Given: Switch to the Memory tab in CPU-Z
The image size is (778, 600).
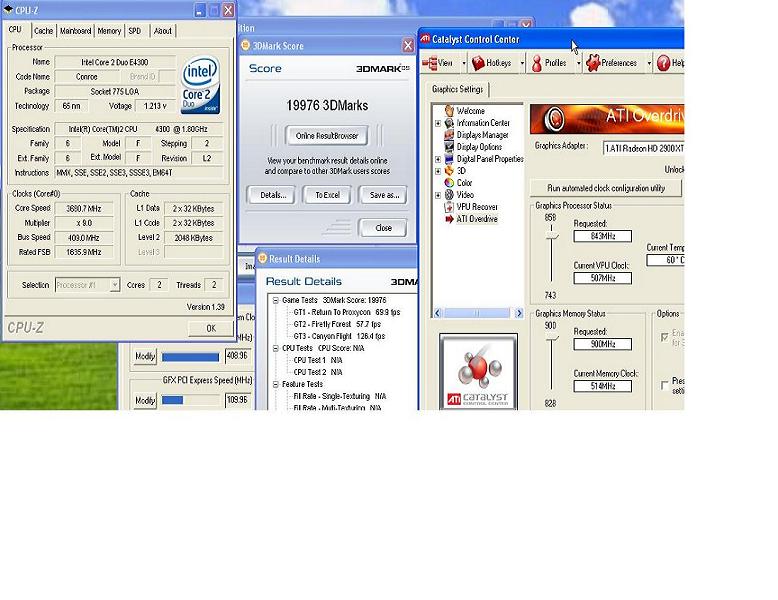Looking at the screenshot, I should pyautogui.click(x=109, y=31).
